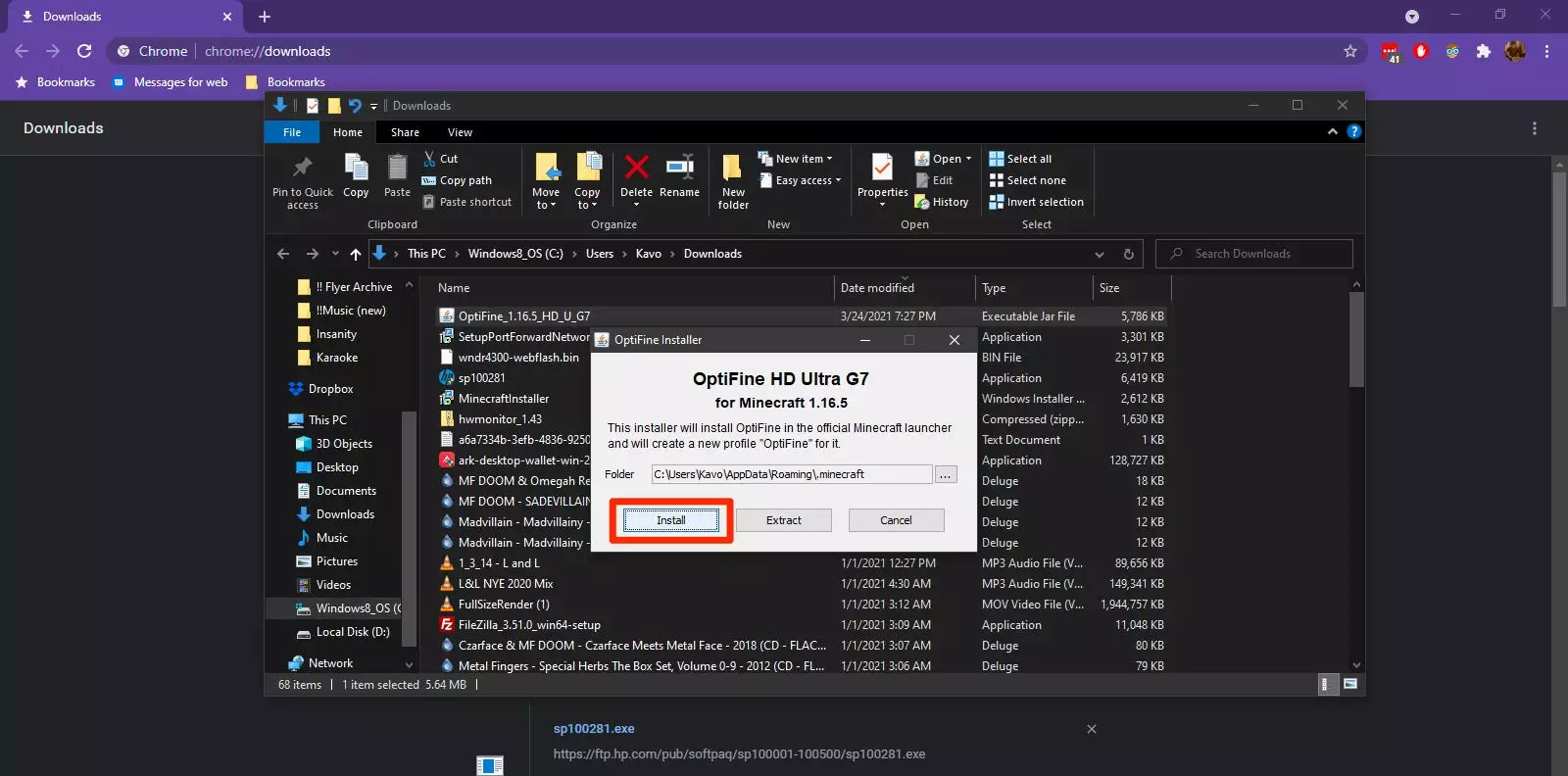This screenshot has height=776, width=1568.
Task: Open Chrome extensions puzzle icon
Action: pyautogui.click(x=1484, y=51)
